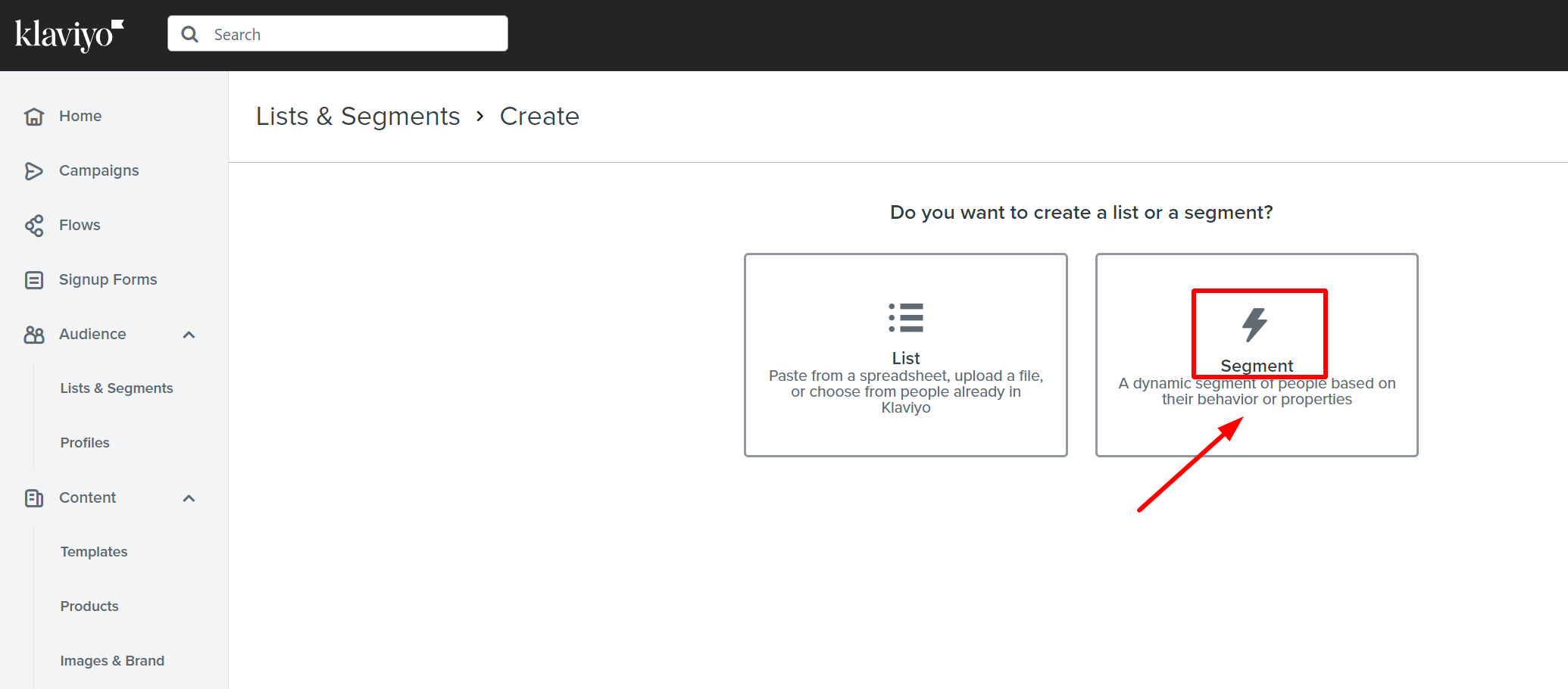Screen dimensions: 1568x689
Task: Click Lists & Segments breadcrumb link
Action: 358,117
